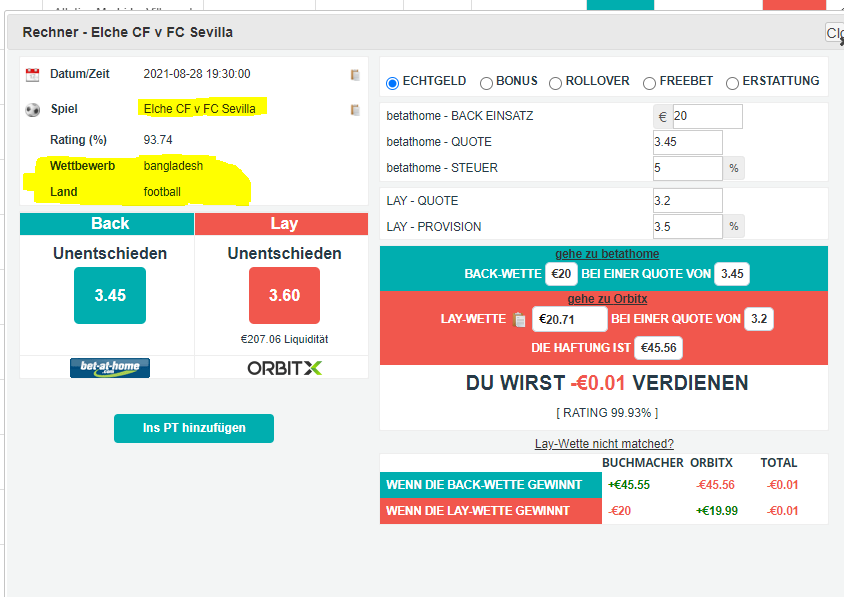Click the OrbitX exchange logo
Viewport: 844px width, 597px height.
pos(284,368)
